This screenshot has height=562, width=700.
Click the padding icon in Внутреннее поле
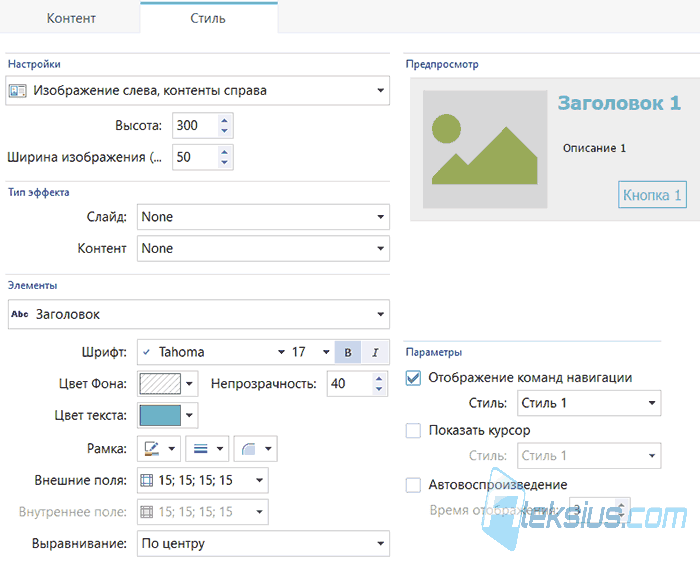coord(146,512)
